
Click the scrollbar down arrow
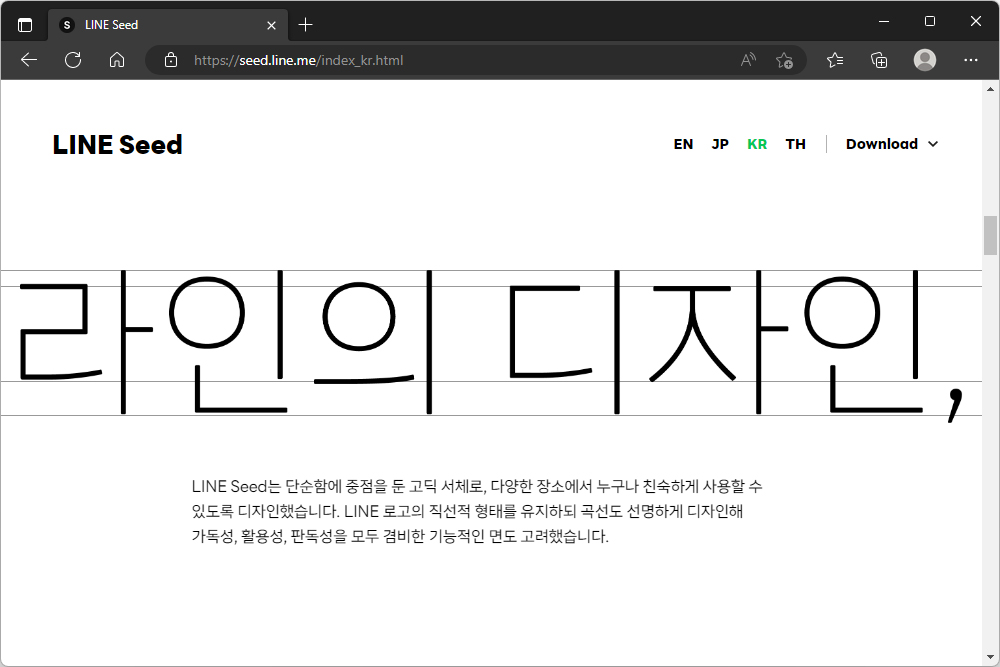990,657
